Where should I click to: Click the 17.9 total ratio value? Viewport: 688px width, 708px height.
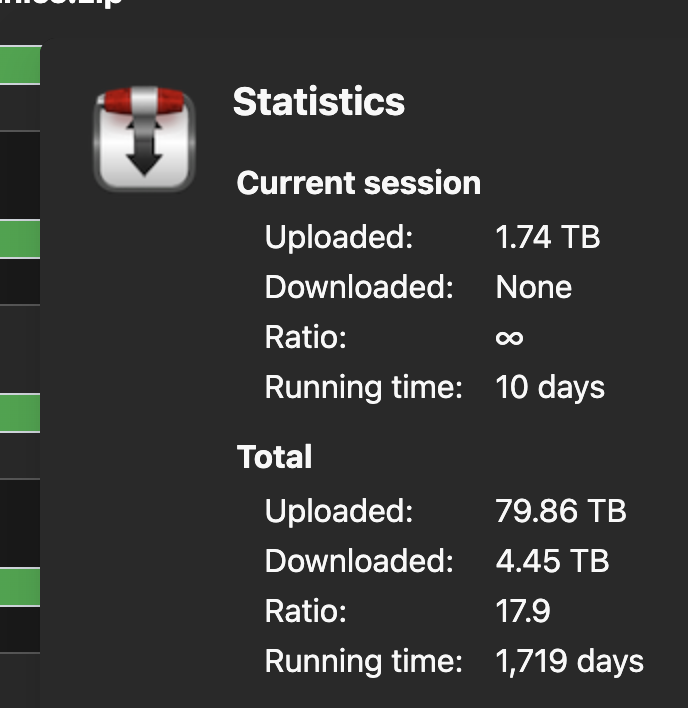point(523,611)
